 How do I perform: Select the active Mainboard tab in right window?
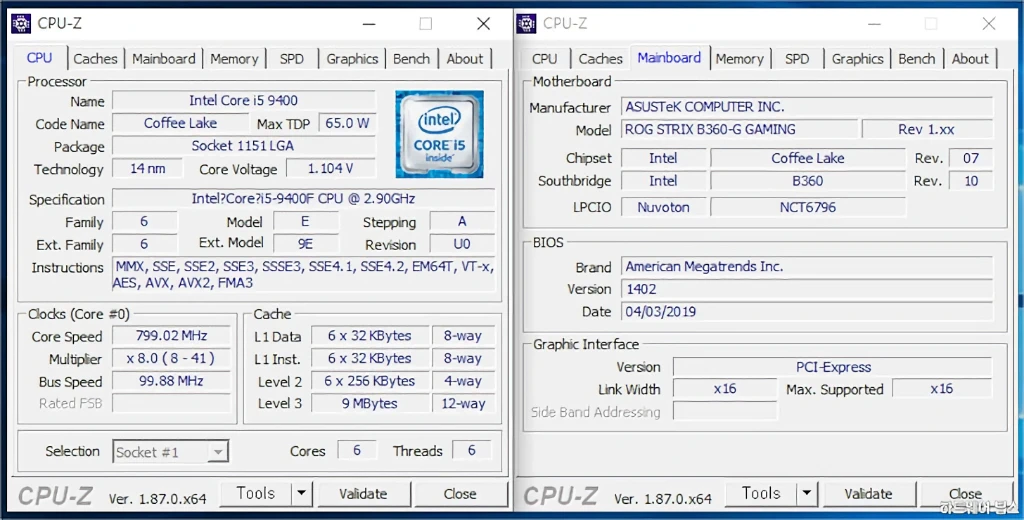click(669, 57)
